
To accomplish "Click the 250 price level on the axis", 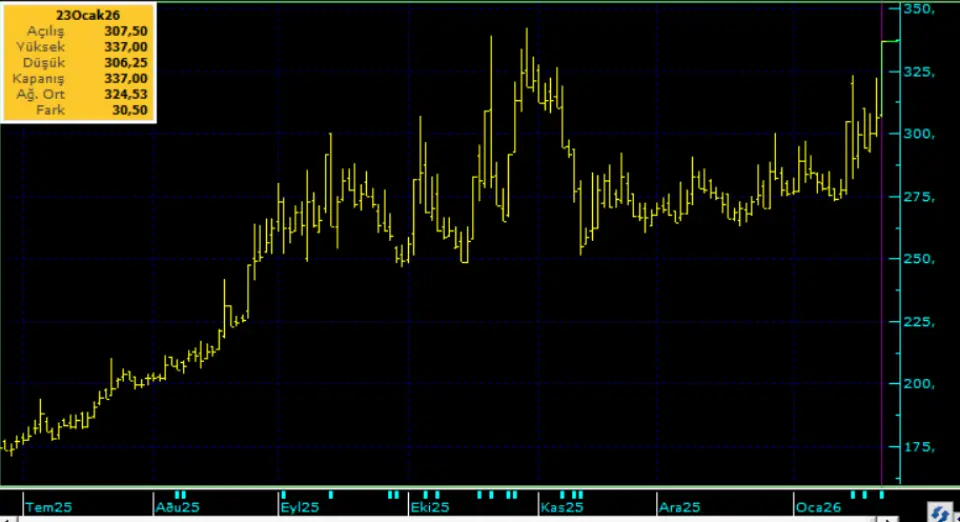I will [918, 259].
